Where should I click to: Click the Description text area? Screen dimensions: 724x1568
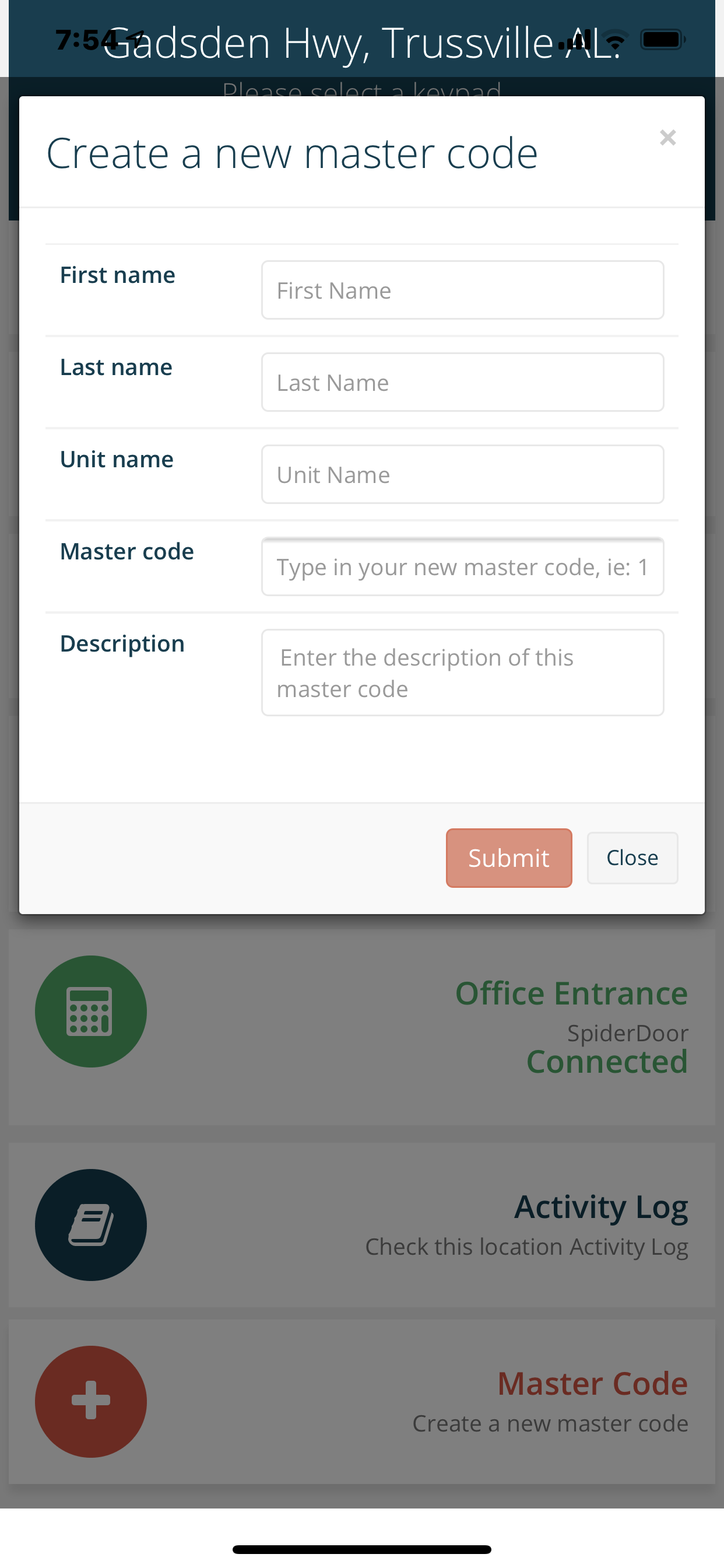(462, 673)
